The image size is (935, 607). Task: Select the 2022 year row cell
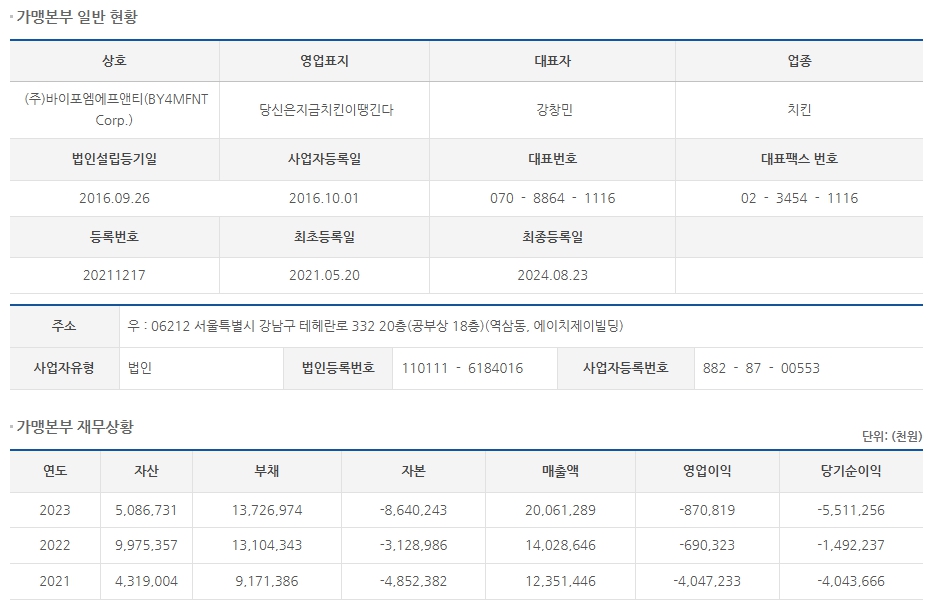tap(55, 546)
